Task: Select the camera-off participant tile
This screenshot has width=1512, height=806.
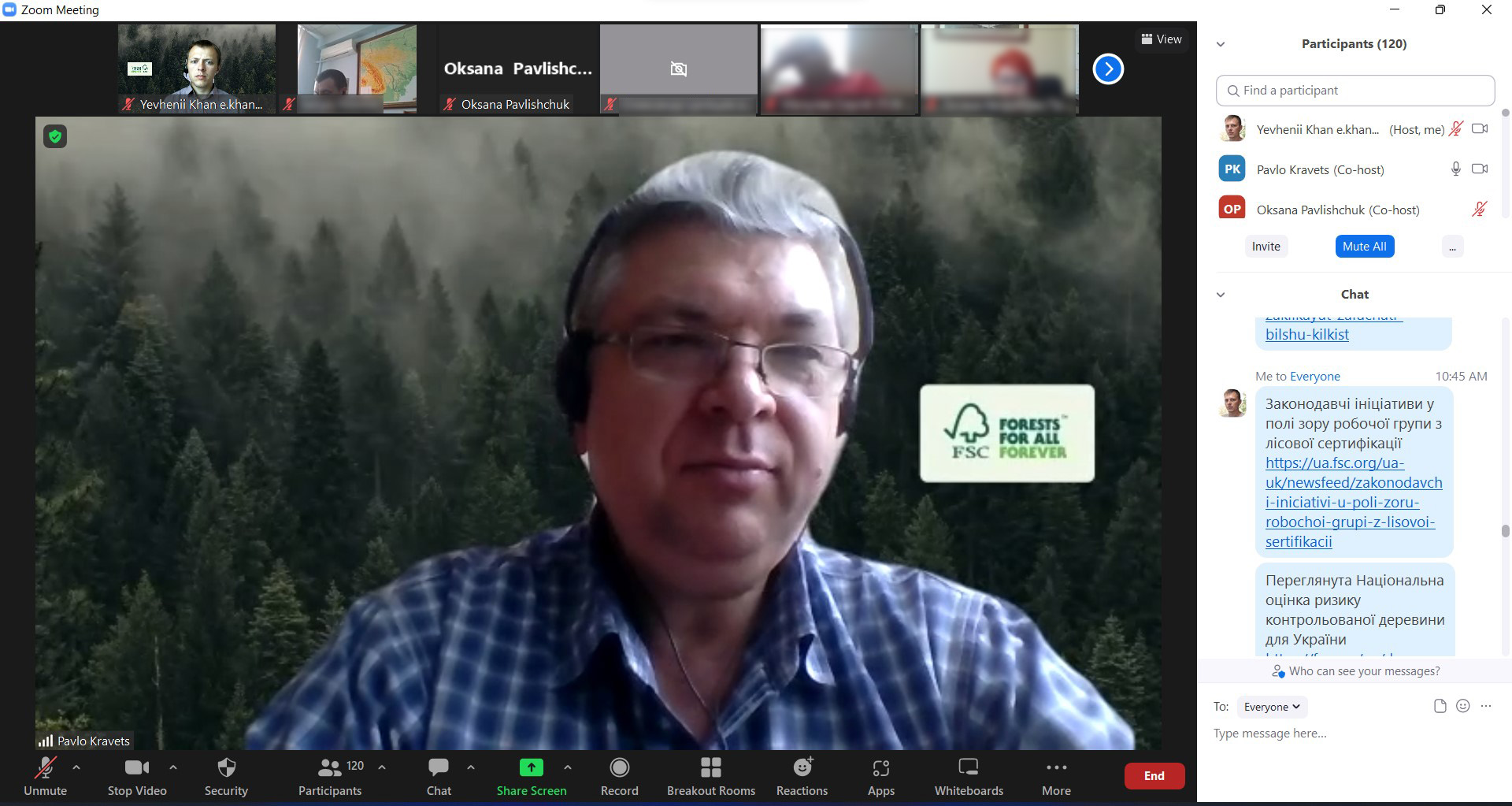Action: (679, 69)
